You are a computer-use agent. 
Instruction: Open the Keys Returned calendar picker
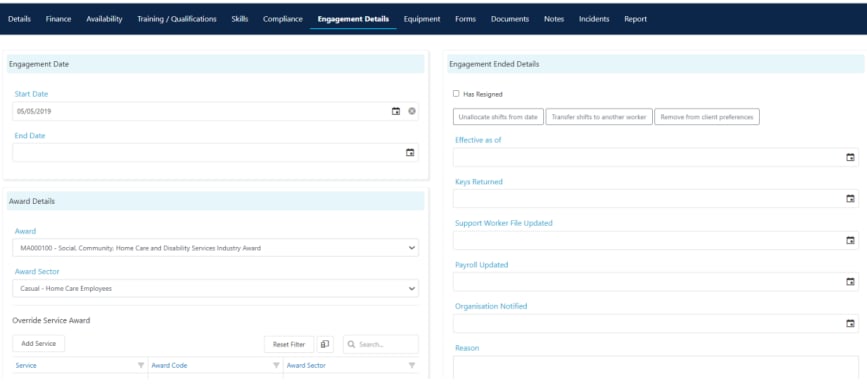pyautogui.click(x=850, y=199)
